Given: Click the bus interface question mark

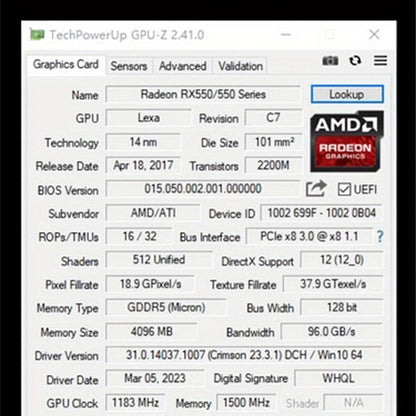Looking at the screenshot, I should (380, 236).
